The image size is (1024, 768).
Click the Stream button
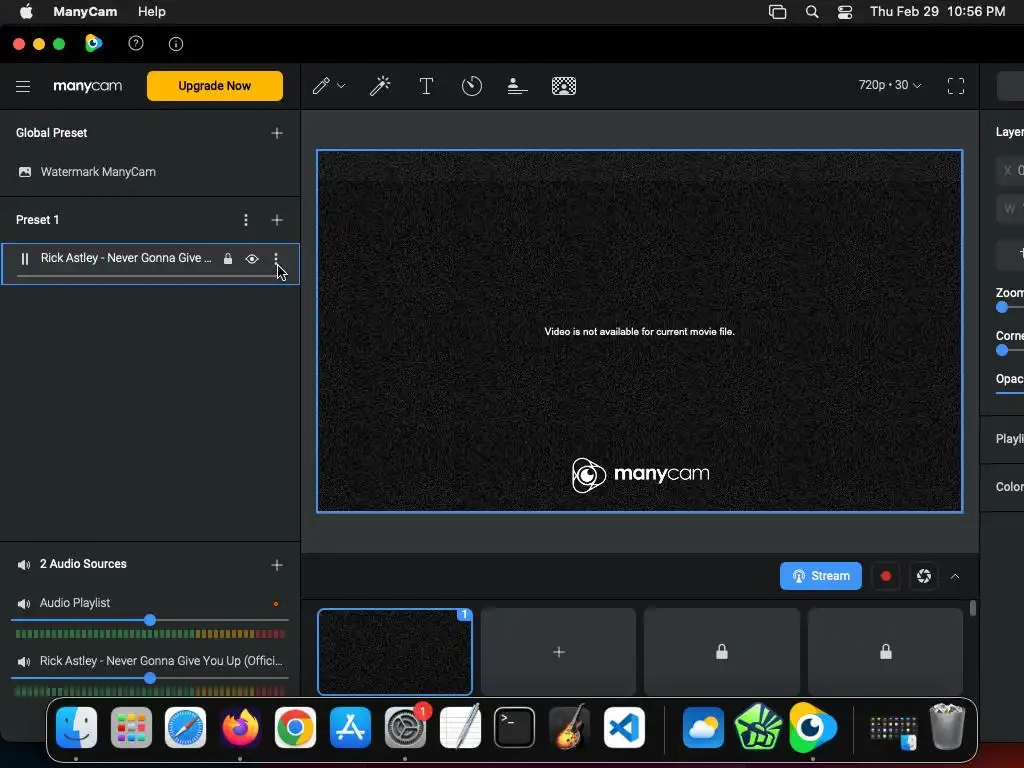coord(821,576)
